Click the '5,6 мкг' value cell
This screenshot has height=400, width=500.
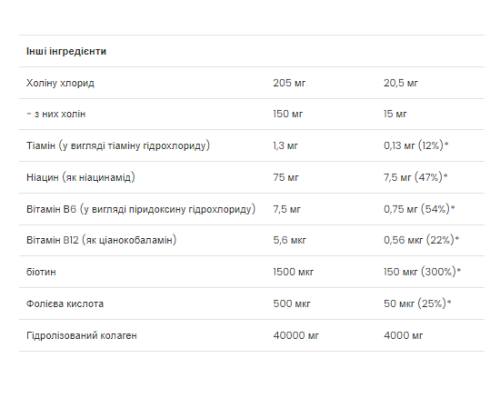[x=289, y=240]
